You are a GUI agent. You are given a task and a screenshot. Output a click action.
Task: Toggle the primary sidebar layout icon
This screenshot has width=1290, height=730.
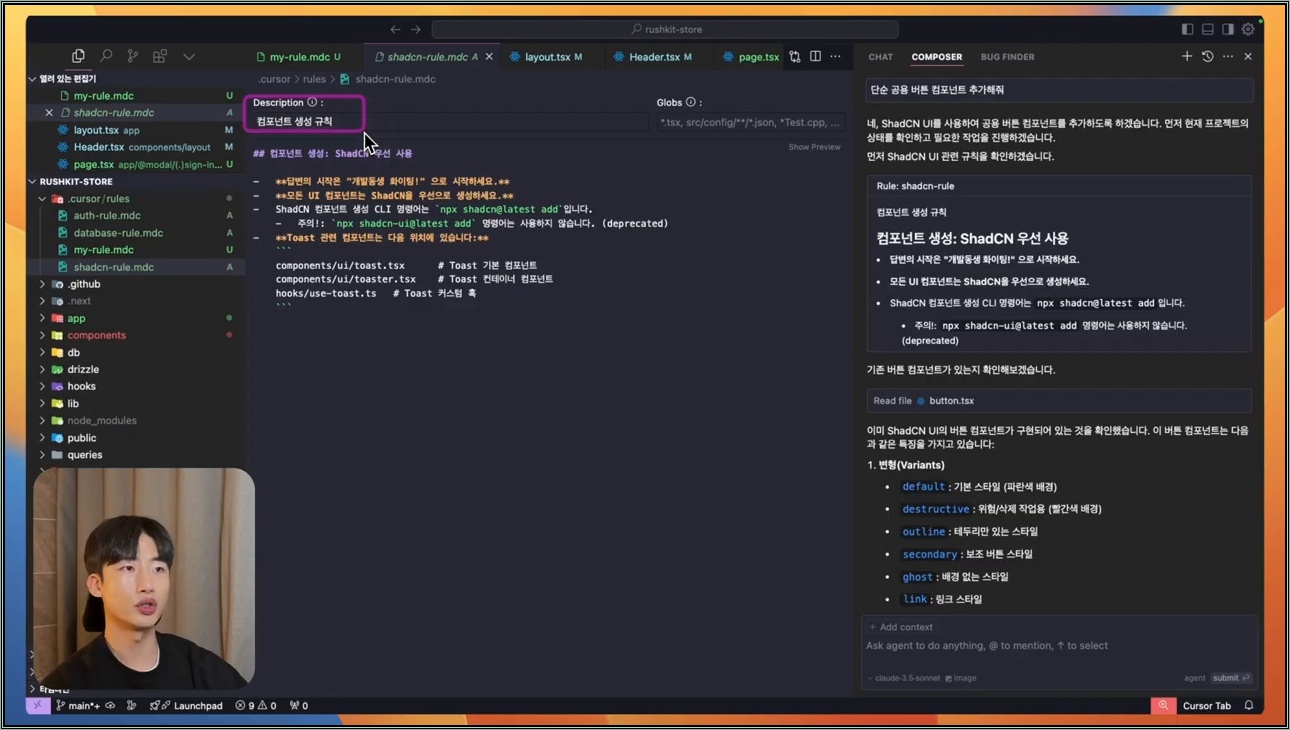click(1187, 29)
